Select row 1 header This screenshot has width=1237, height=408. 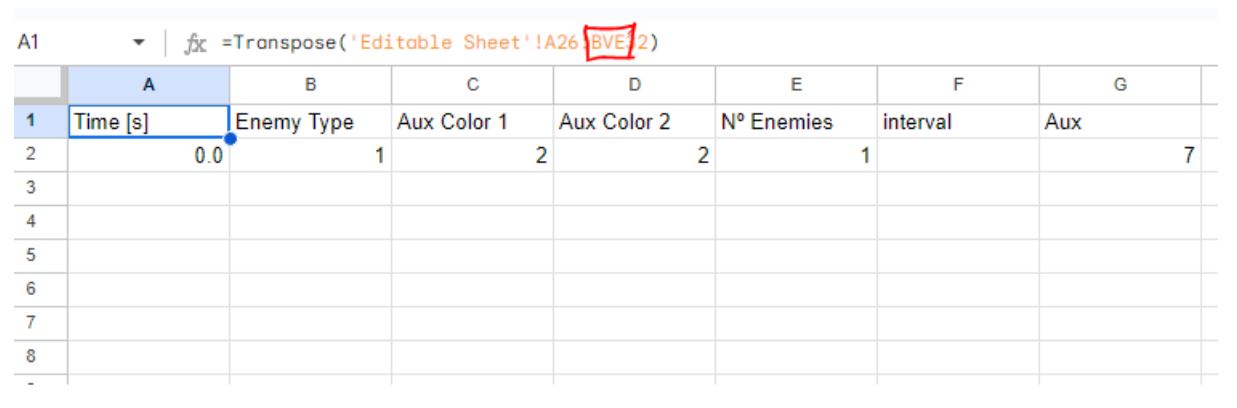pyautogui.click(x=32, y=122)
